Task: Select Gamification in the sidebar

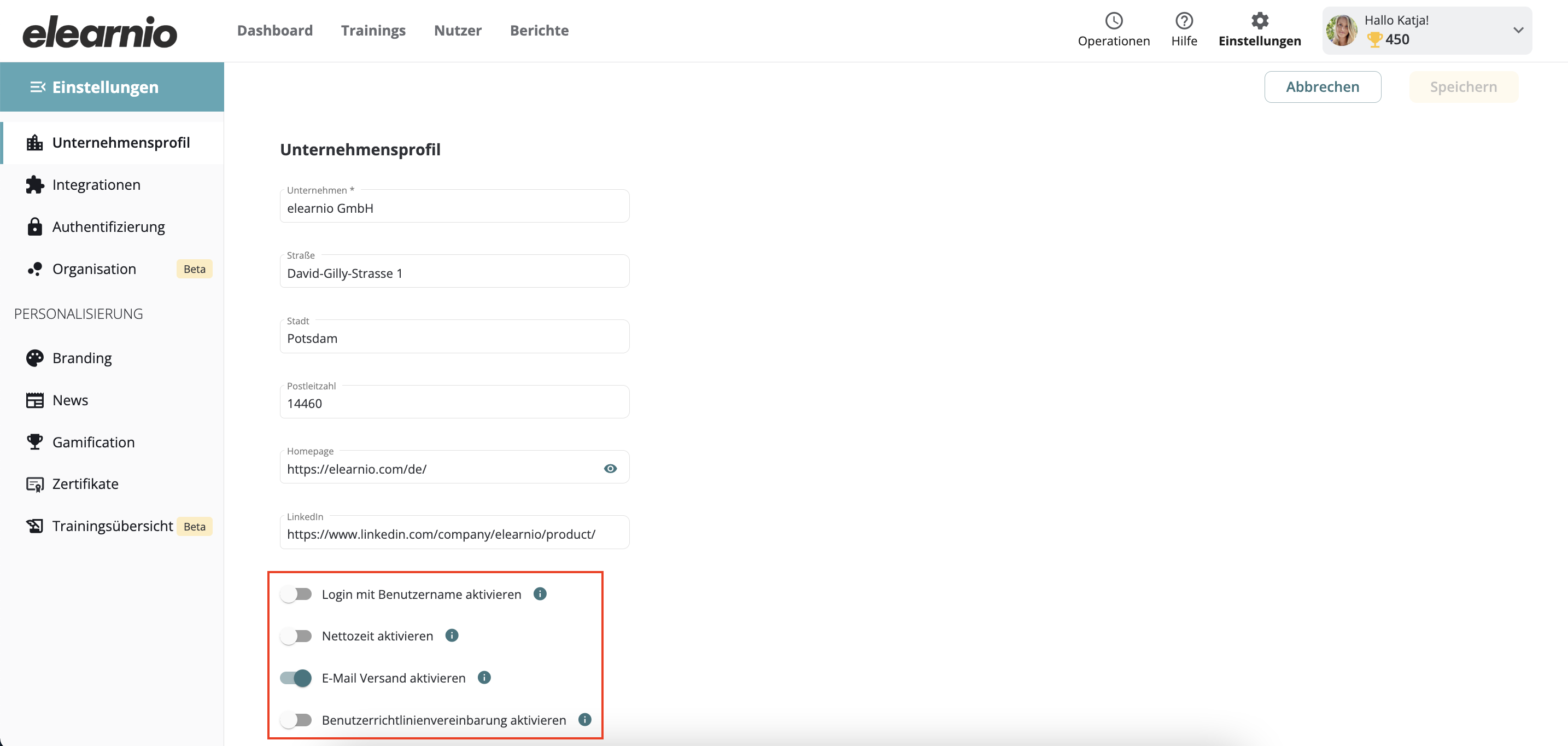Action: [93, 442]
